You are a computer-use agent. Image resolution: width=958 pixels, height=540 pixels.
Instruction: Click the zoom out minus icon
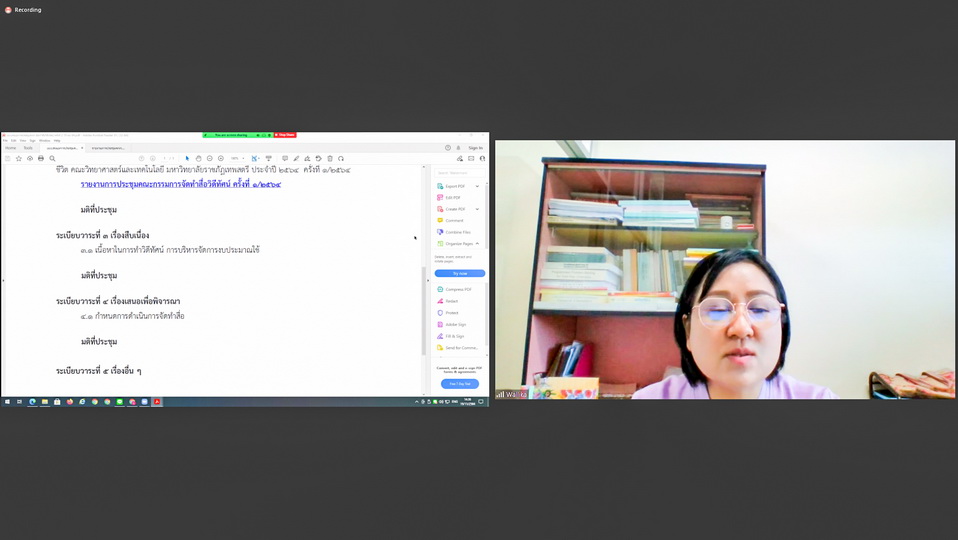[210, 158]
